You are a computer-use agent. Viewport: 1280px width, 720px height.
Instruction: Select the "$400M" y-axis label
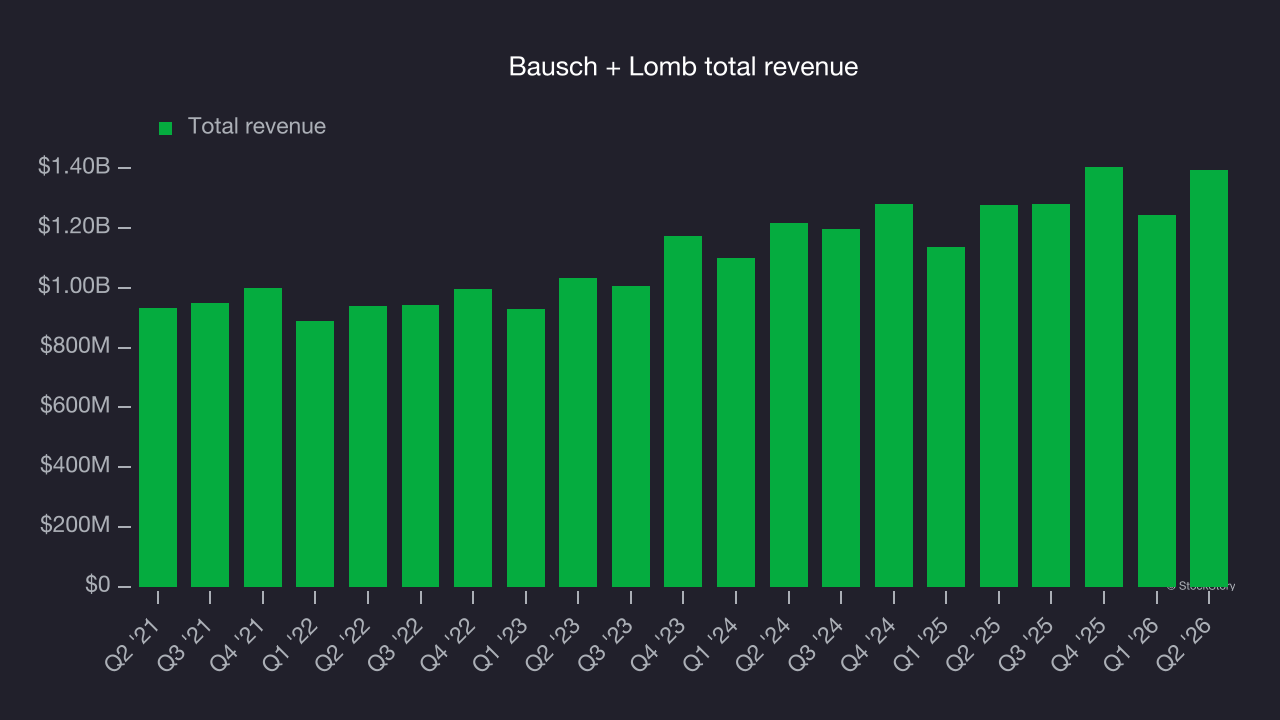tap(75, 466)
